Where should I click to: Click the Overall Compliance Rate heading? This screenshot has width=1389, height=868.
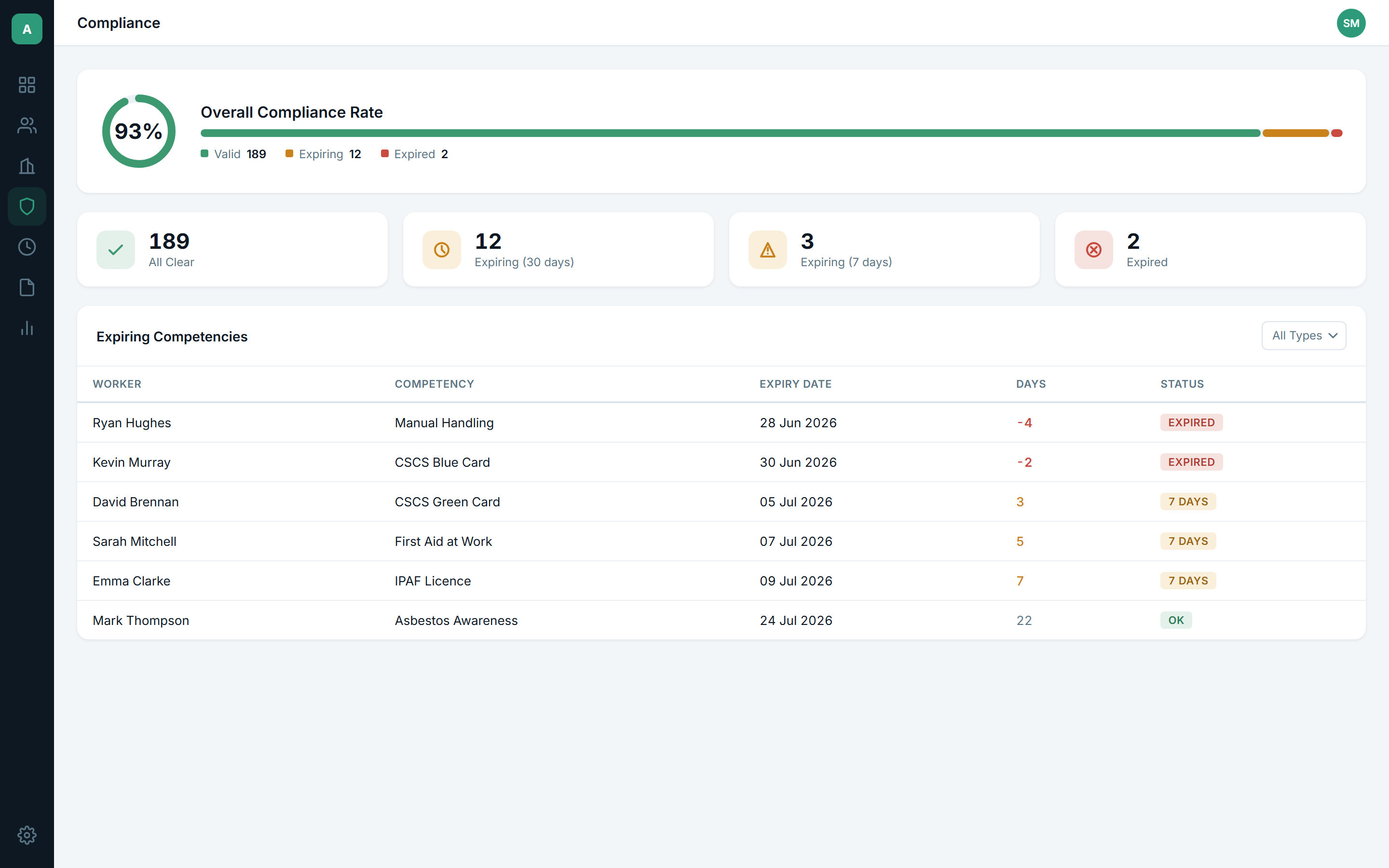tap(292, 112)
